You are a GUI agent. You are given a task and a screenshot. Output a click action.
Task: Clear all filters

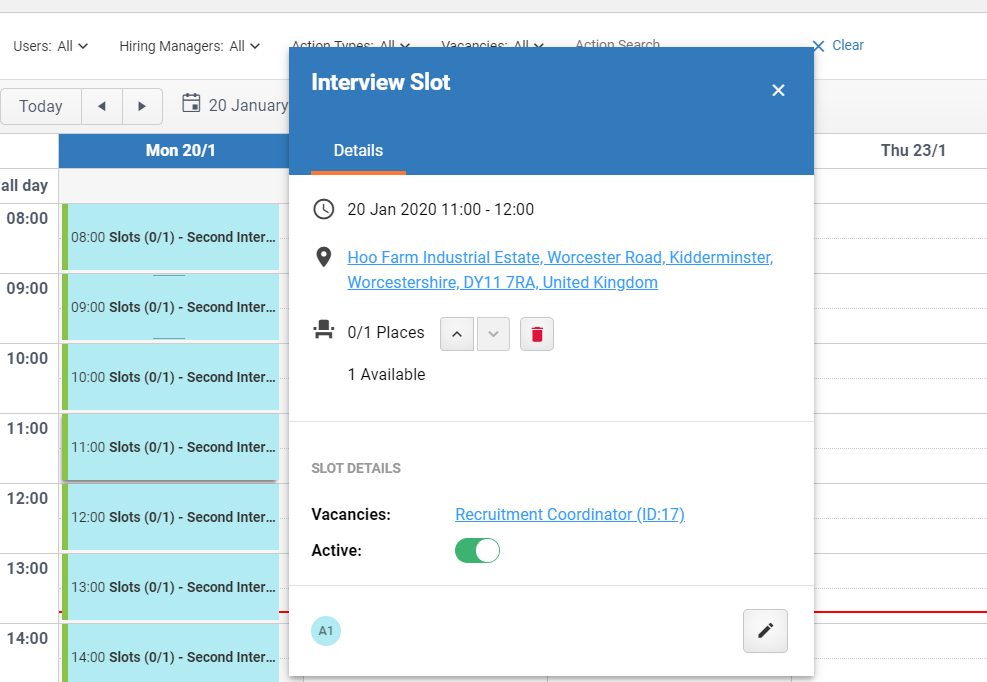pos(838,45)
